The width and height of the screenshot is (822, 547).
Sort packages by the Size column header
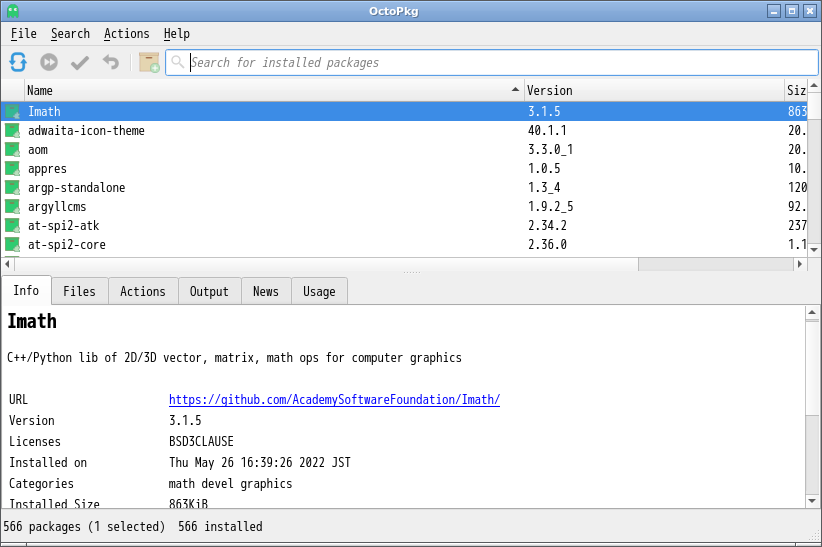[796, 90]
